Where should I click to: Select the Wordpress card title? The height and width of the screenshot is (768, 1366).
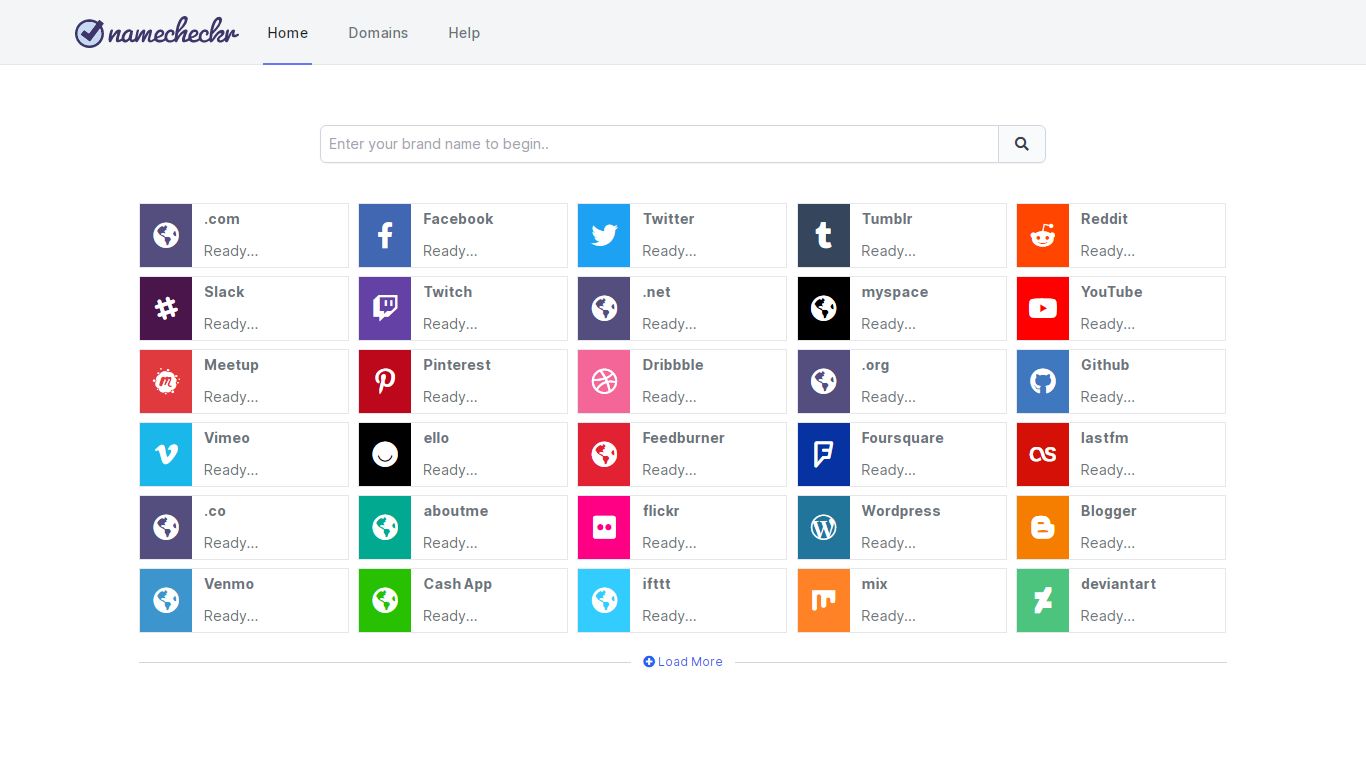[901, 511]
